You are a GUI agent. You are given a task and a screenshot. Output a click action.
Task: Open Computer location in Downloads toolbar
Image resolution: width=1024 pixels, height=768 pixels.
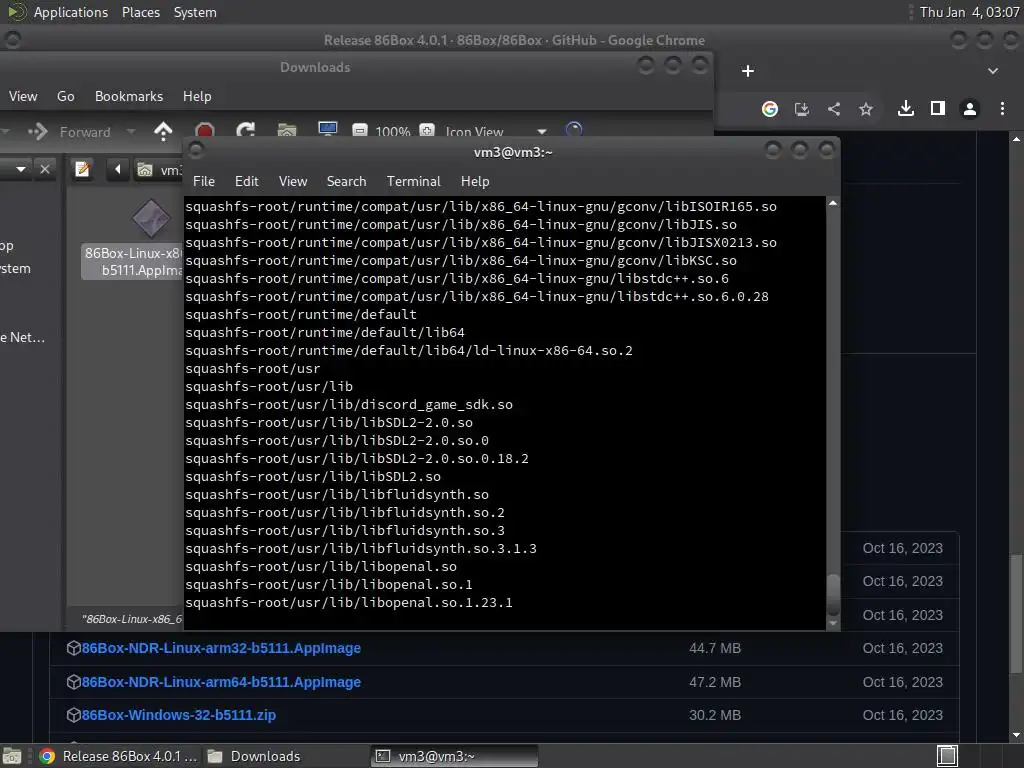point(327,131)
